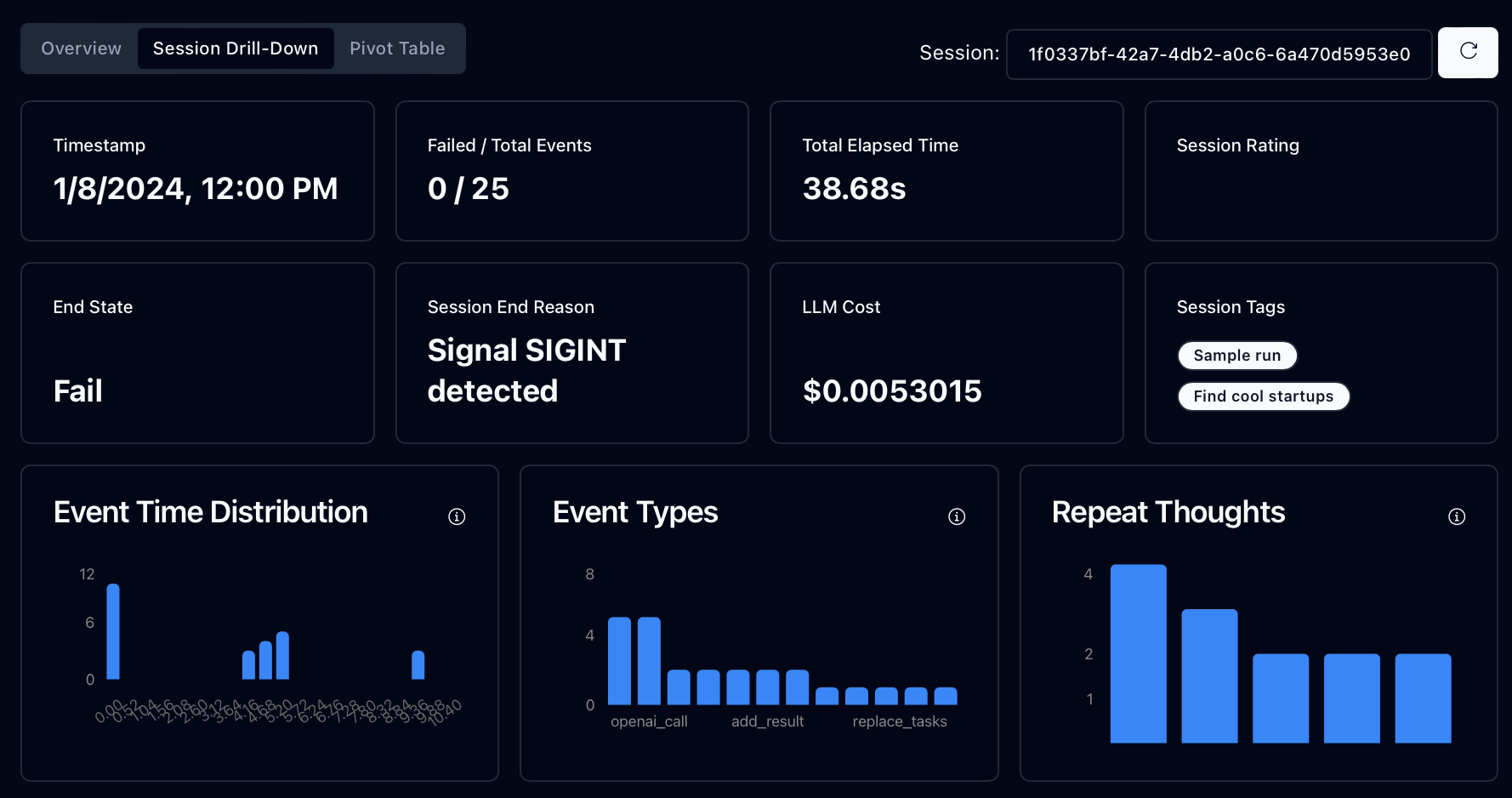Open the empty Session Rating card
Screen dimensions: 1512x798
(1320, 171)
